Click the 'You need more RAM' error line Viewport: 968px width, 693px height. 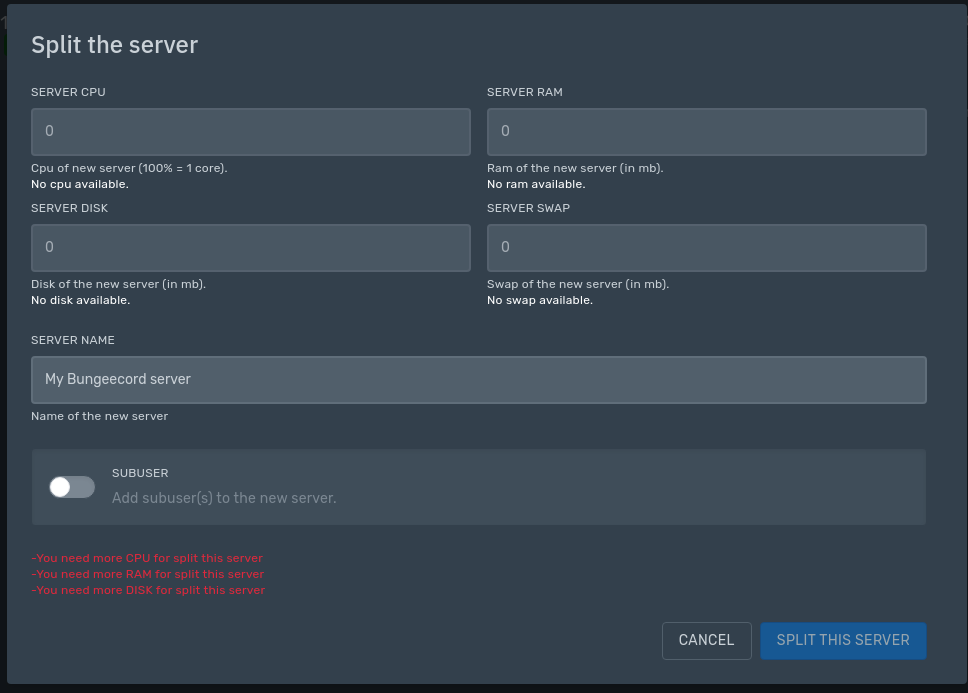point(148,574)
